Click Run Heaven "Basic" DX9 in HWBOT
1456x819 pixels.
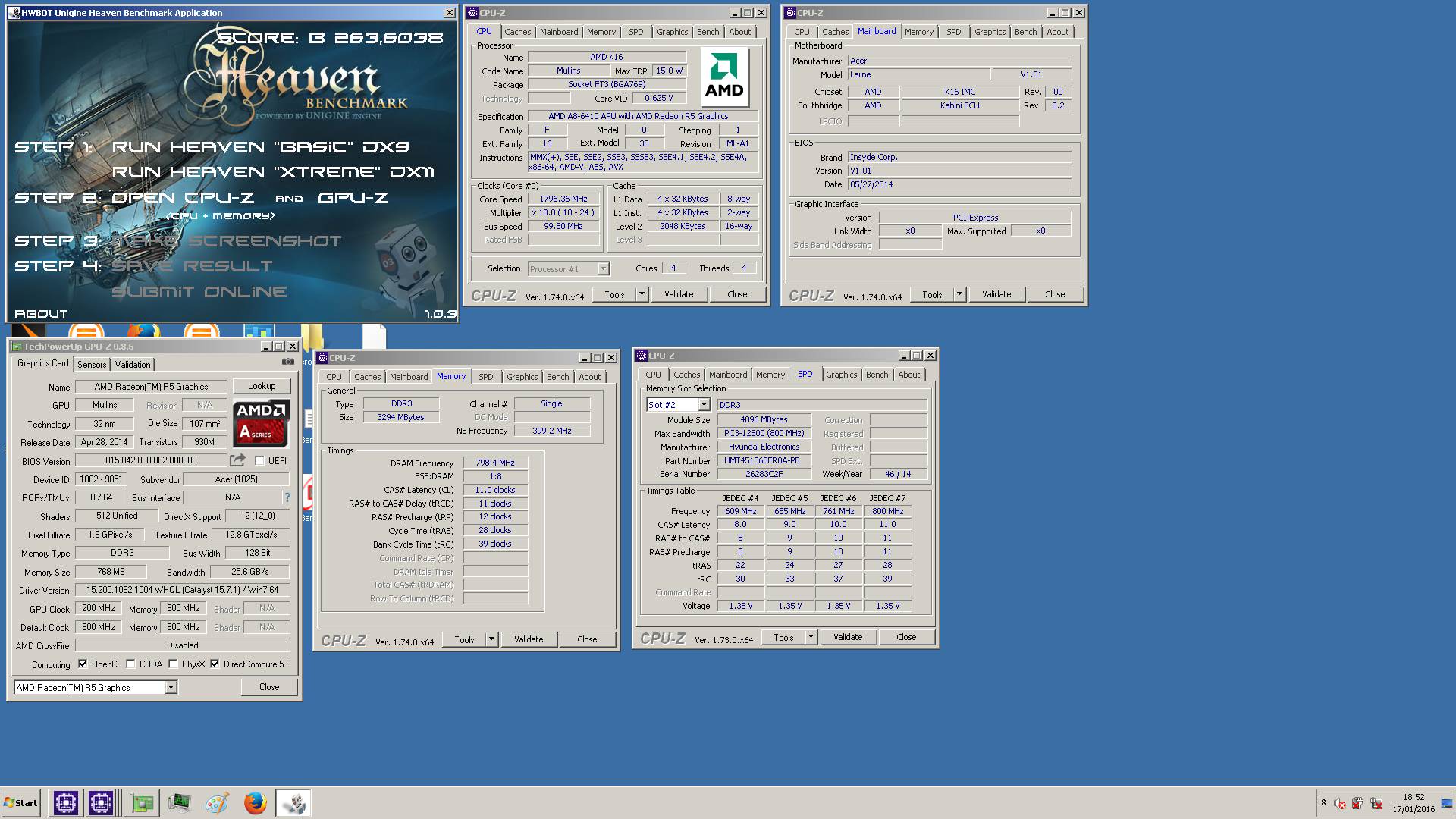260,146
